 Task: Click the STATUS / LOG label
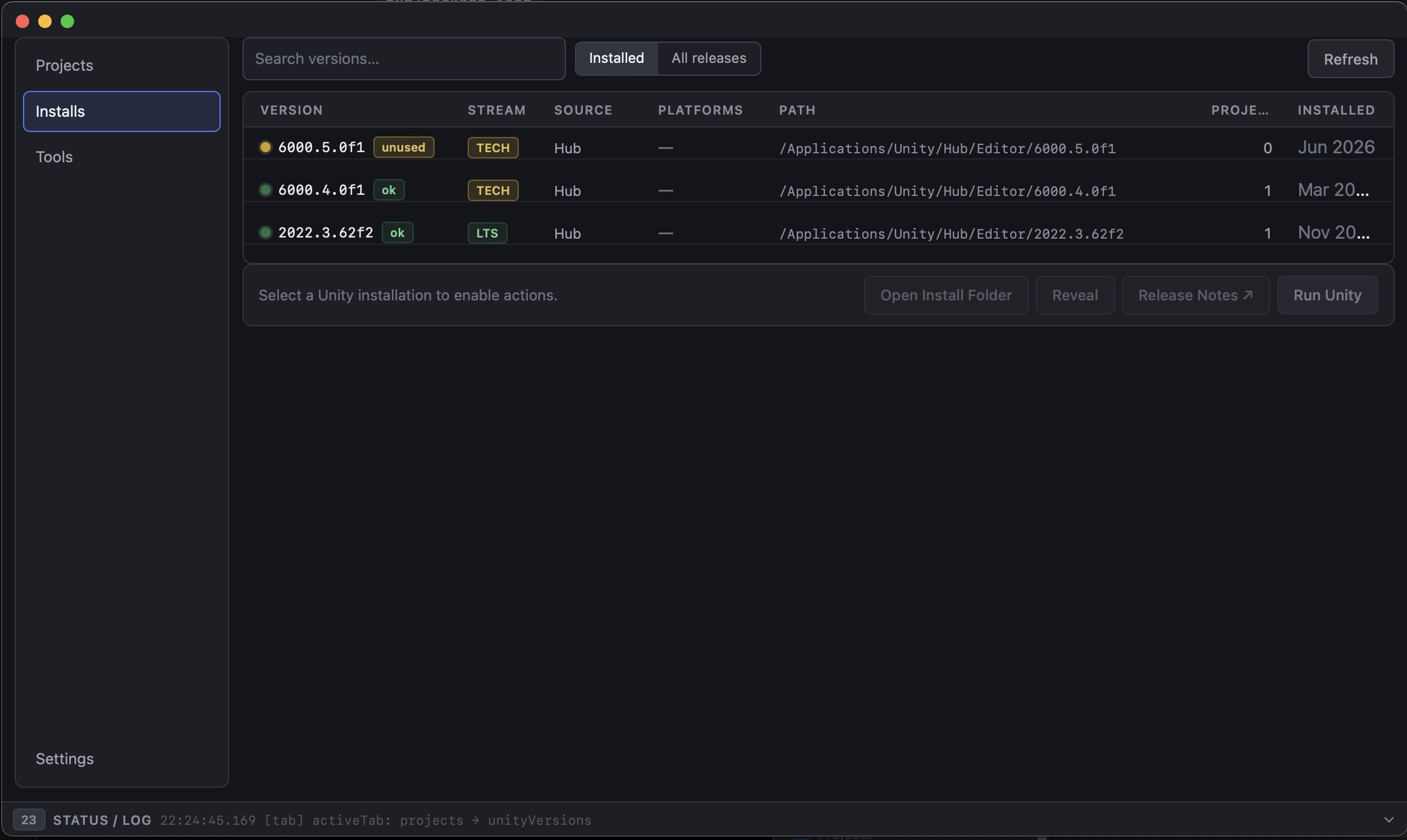(x=102, y=820)
